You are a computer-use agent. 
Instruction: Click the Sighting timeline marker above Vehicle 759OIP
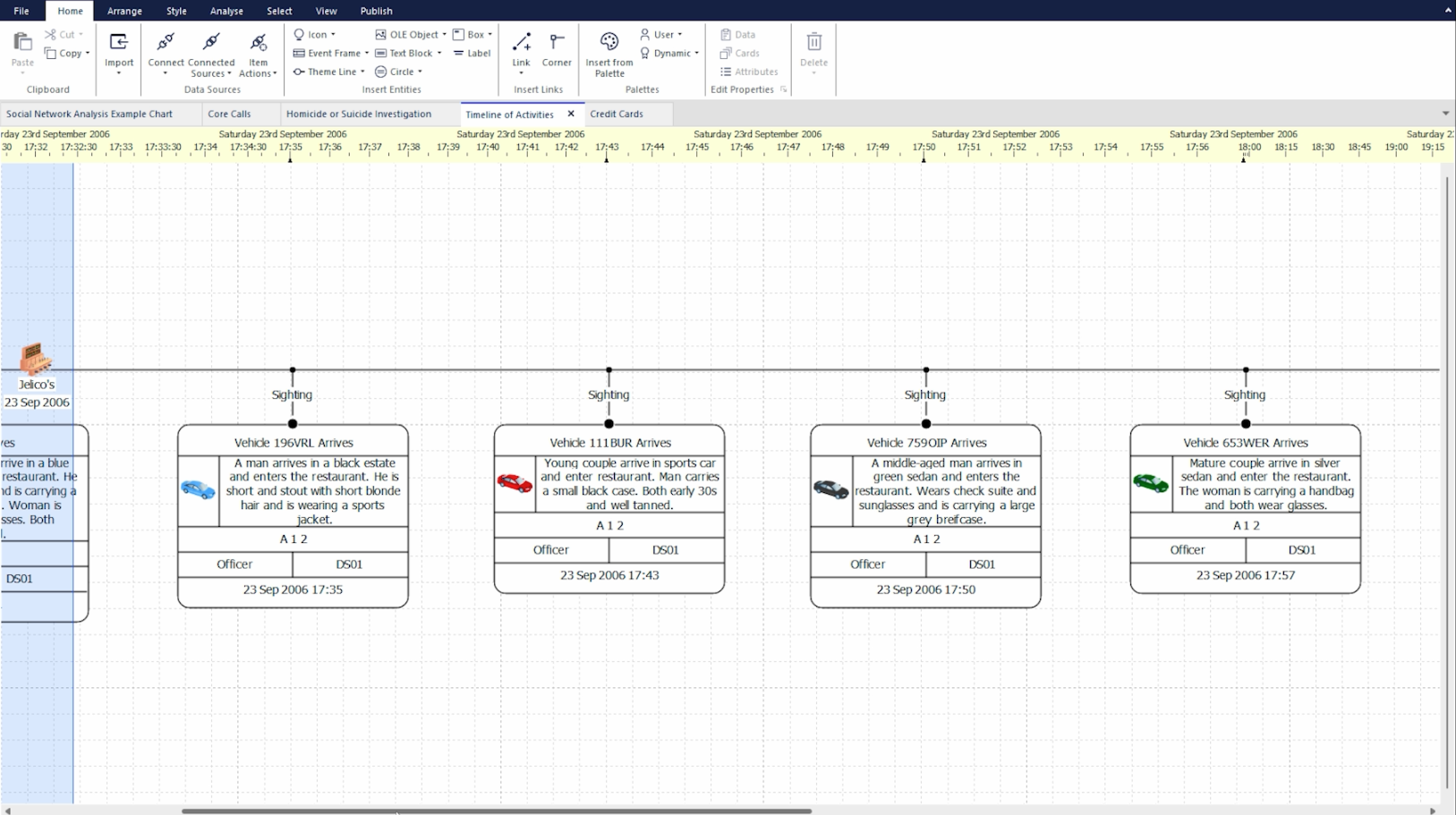[924, 394]
